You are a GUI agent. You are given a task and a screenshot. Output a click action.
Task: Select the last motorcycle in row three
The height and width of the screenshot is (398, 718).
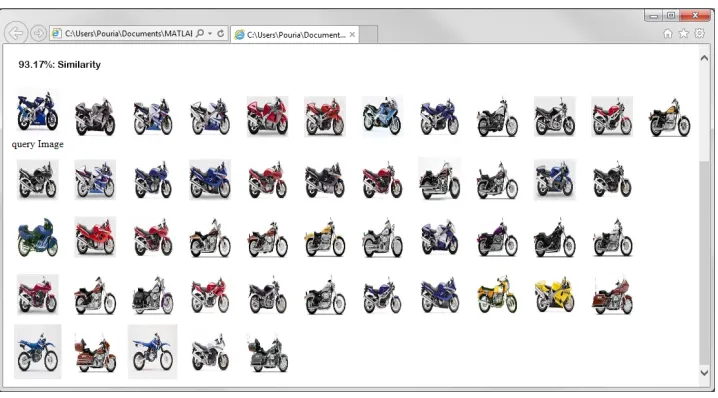612,238
